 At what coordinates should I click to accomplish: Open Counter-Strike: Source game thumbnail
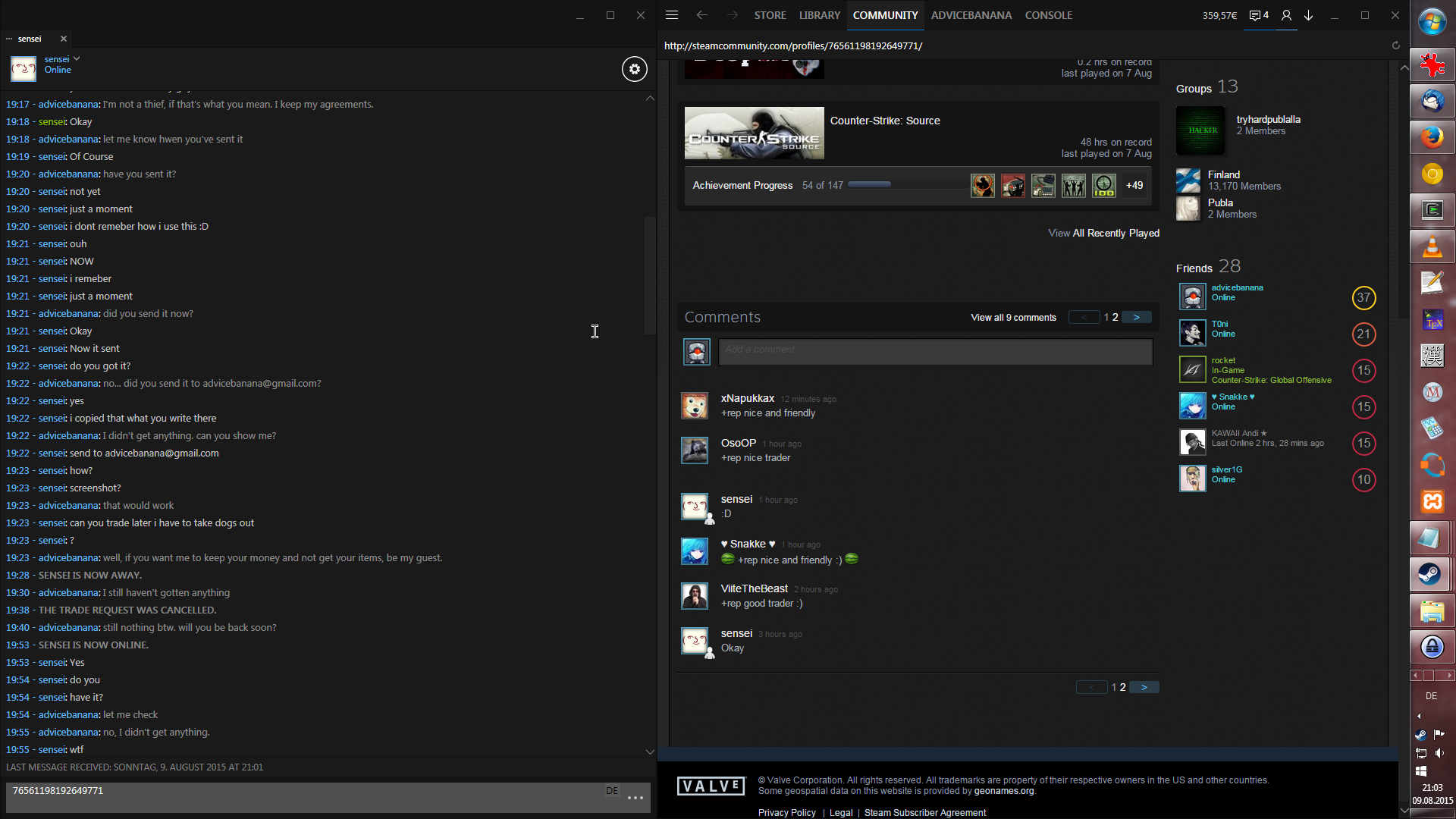pyautogui.click(x=754, y=133)
